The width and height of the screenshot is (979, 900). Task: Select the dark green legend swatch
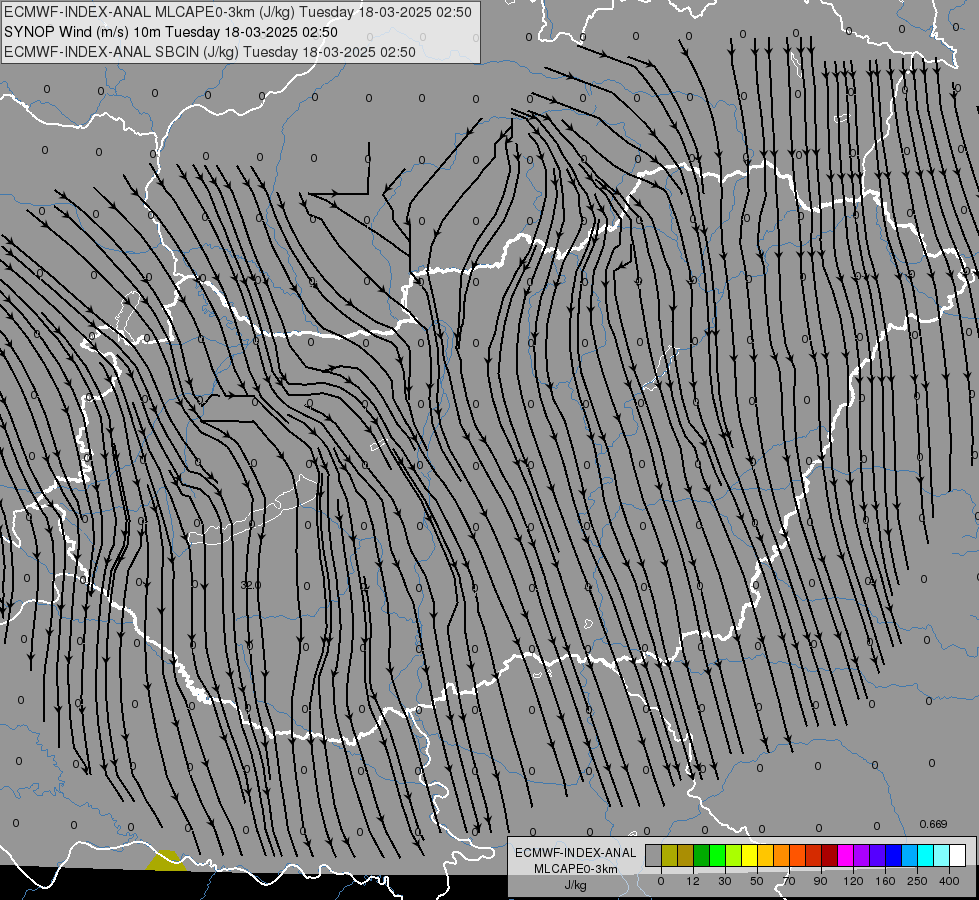pos(702,855)
